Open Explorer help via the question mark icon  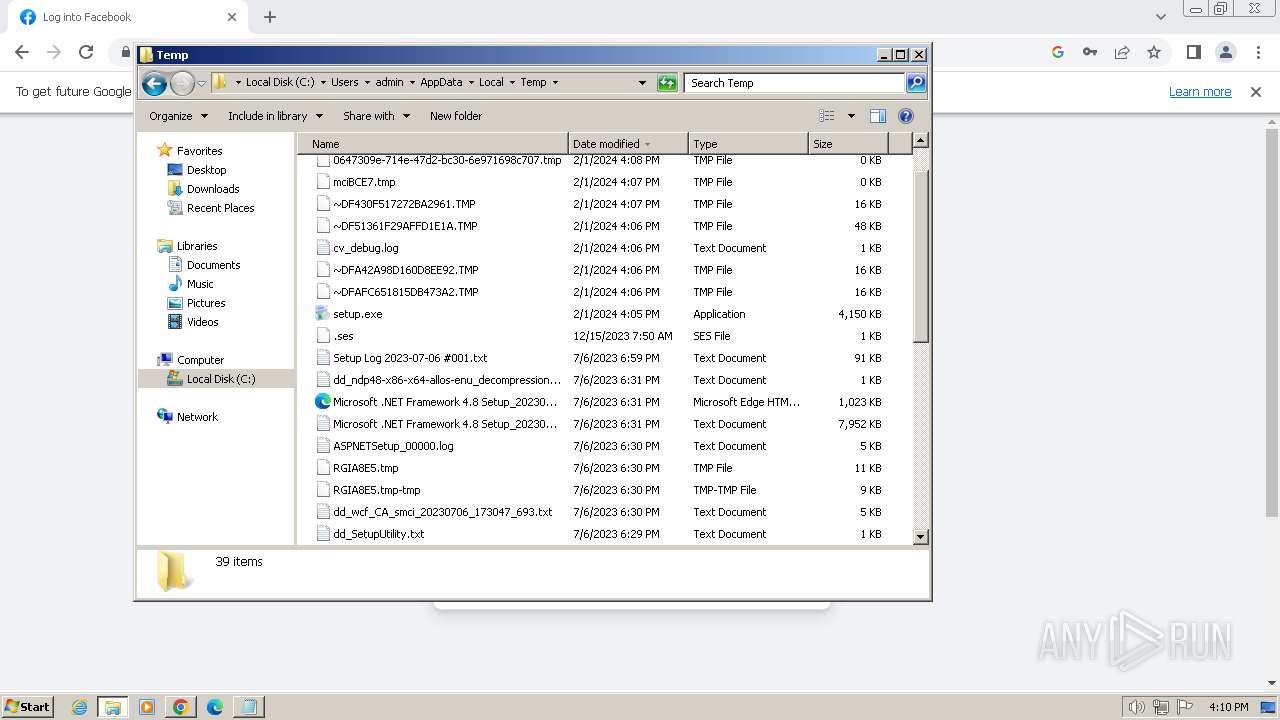coord(906,116)
